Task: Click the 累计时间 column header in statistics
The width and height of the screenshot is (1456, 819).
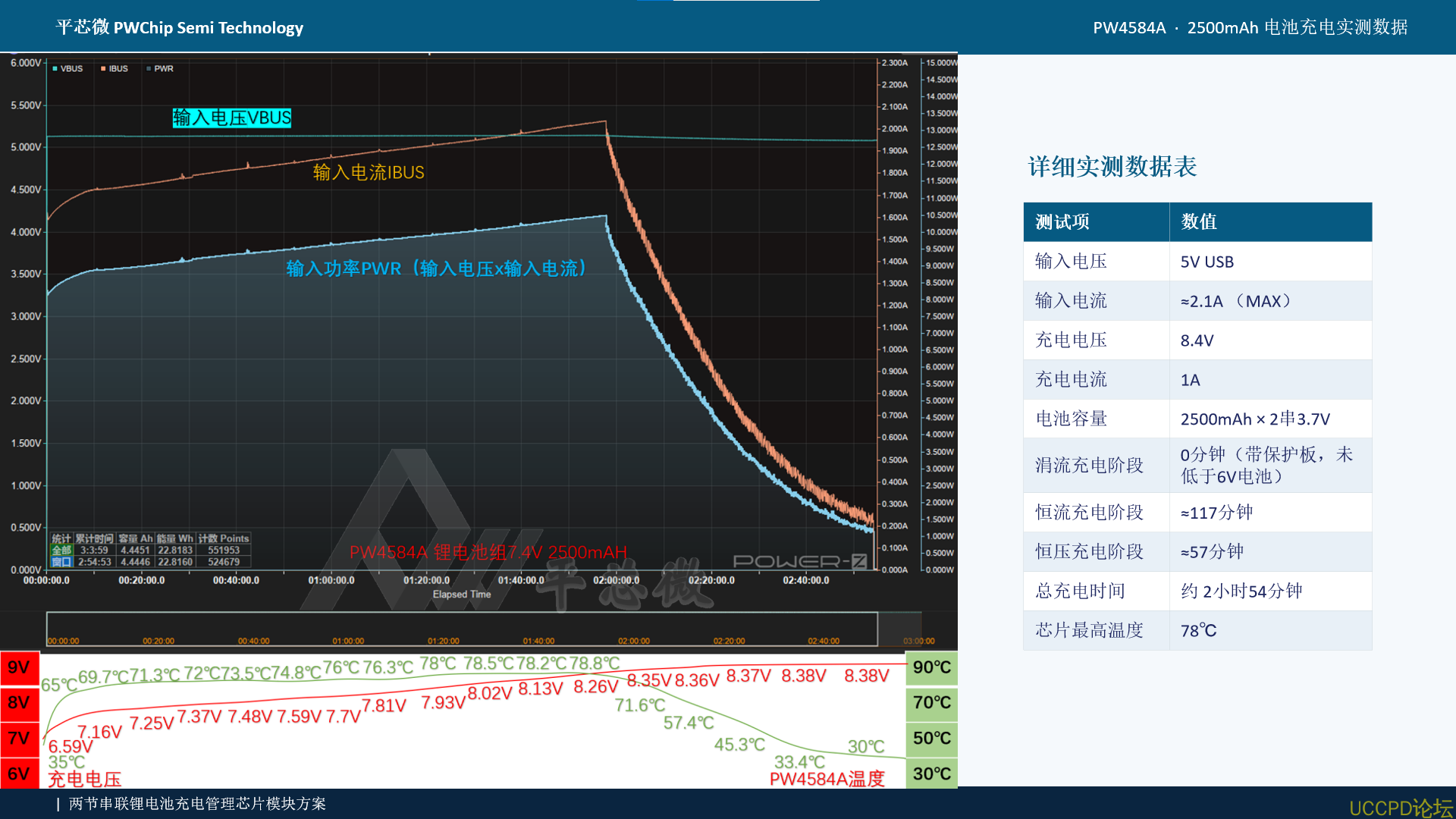Action: [94, 538]
